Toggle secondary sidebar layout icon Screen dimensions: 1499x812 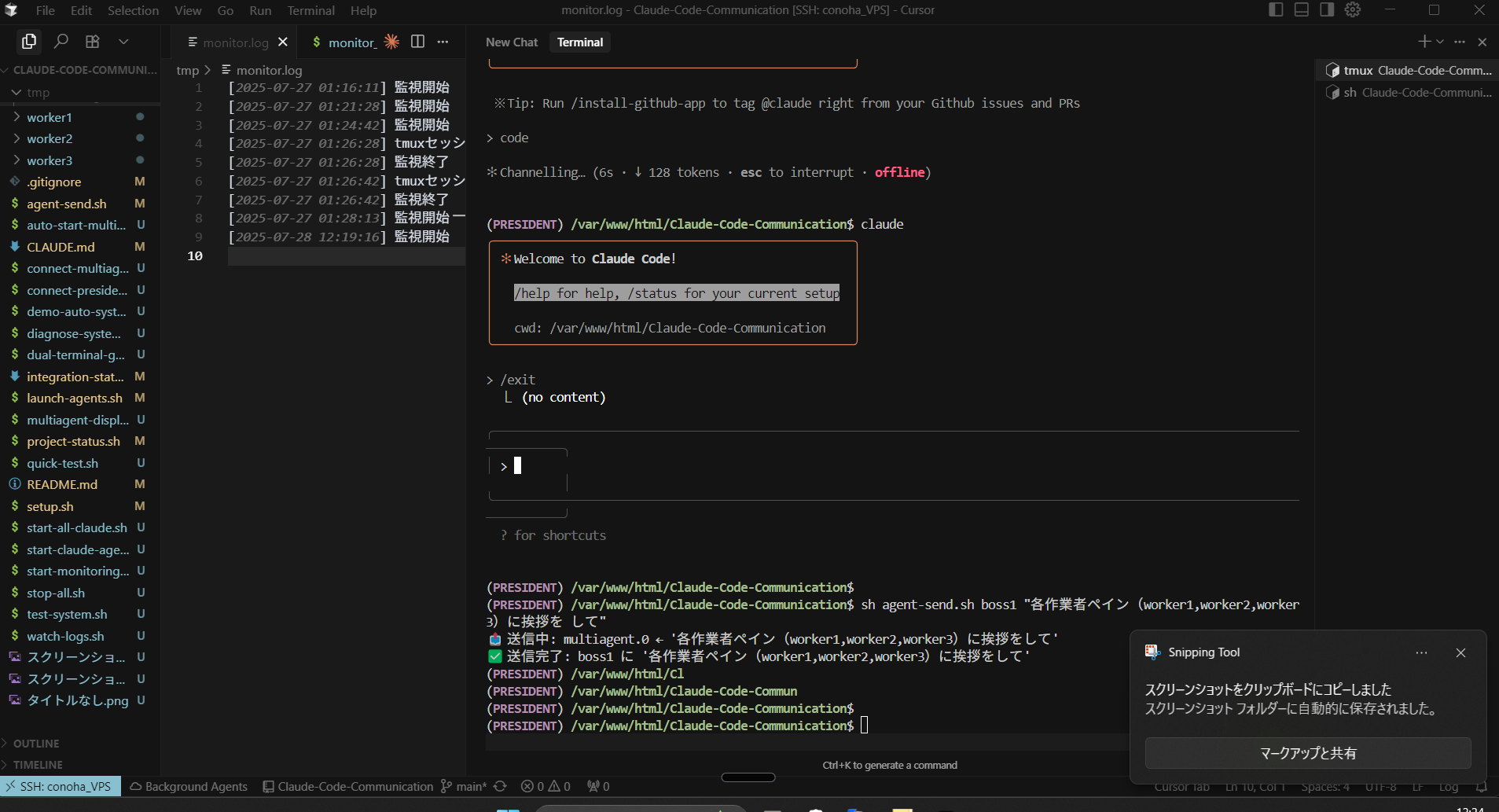coord(1327,9)
